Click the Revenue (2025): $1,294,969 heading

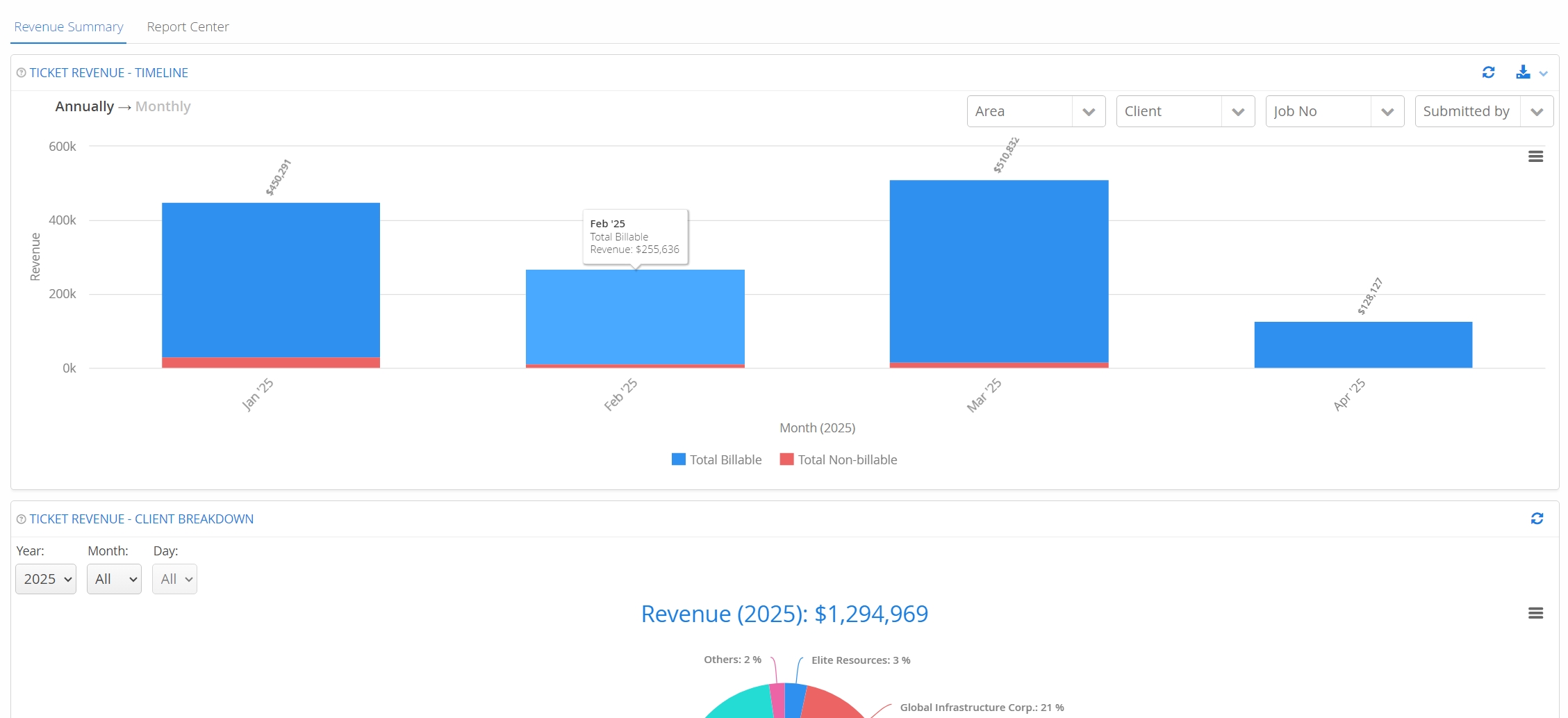[x=784, y=614]
